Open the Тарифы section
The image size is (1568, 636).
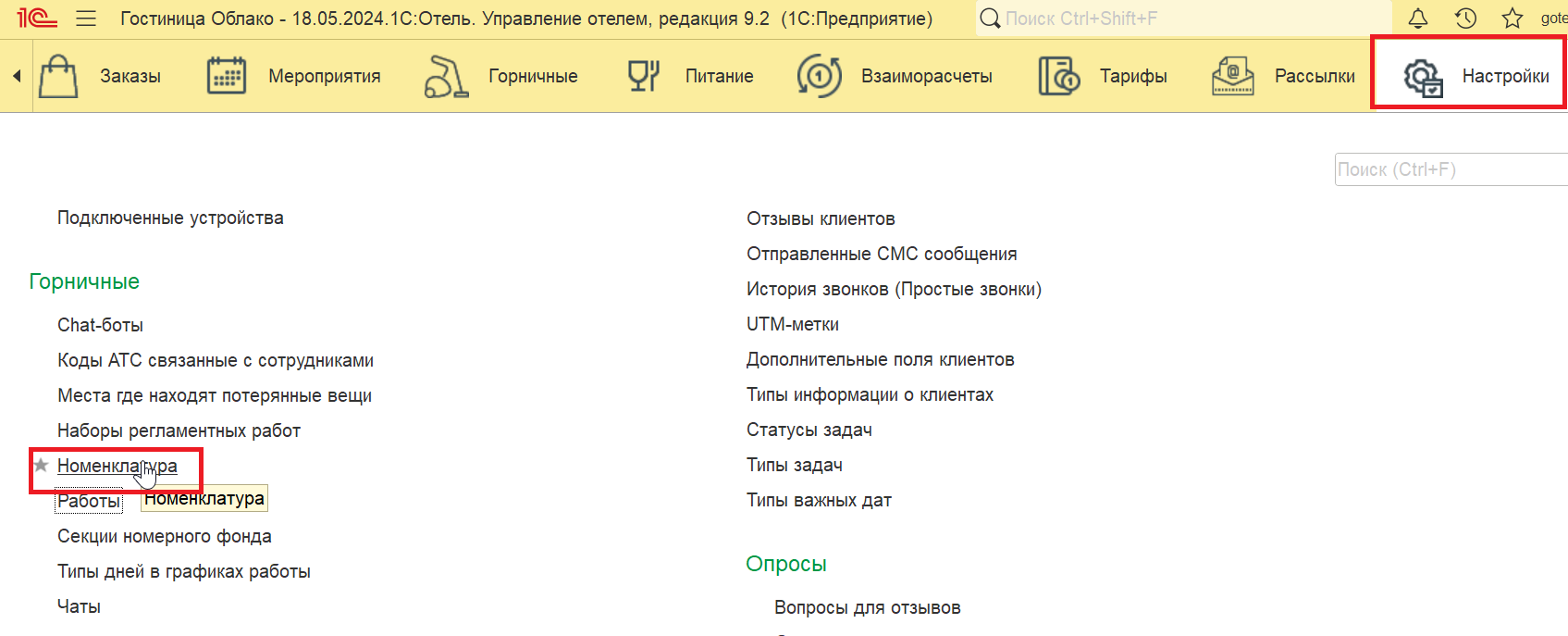[x=1133, y=76]
